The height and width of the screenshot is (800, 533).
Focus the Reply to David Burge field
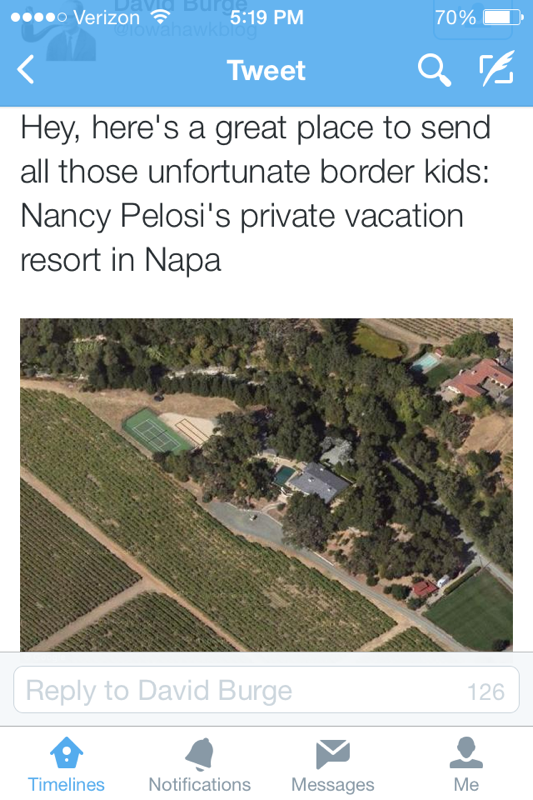point(266,690)
